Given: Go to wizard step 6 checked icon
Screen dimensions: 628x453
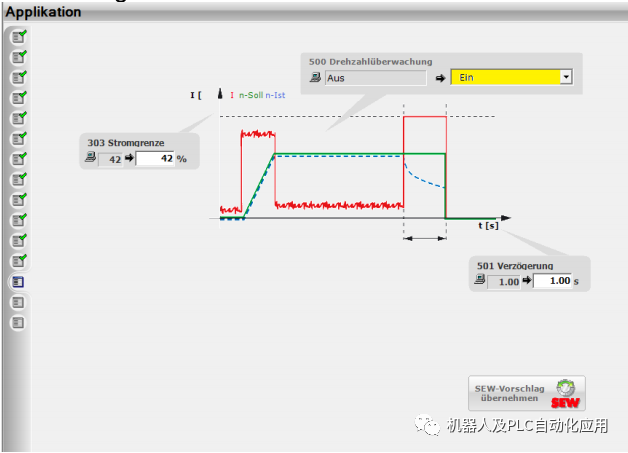Looking at the screenshot, I should tap(18, 139).
